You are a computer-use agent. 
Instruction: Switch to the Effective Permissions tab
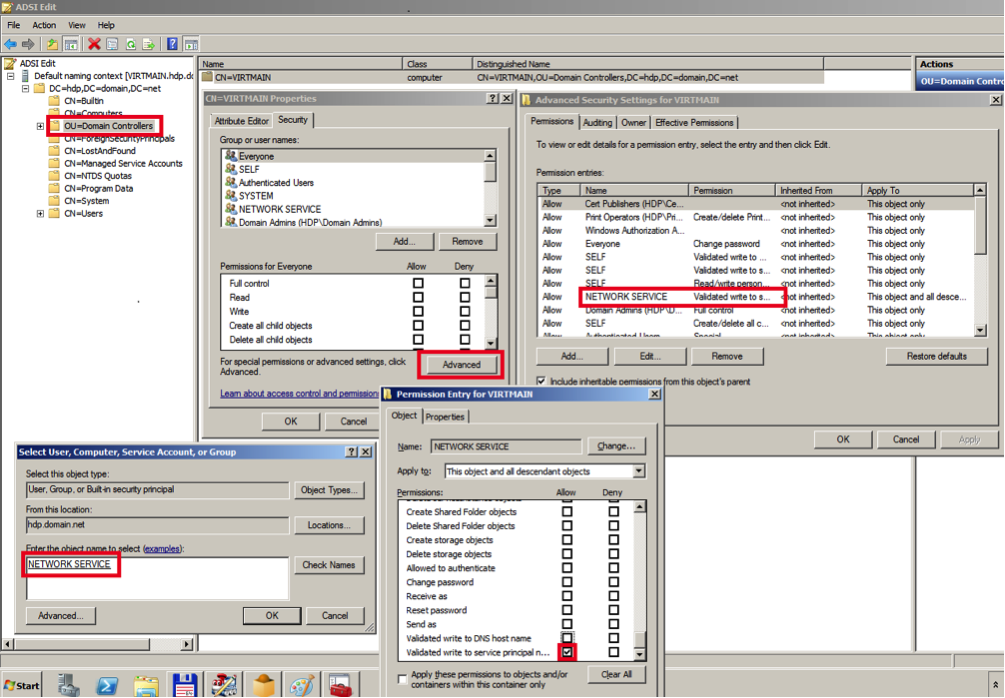[694, 122]
